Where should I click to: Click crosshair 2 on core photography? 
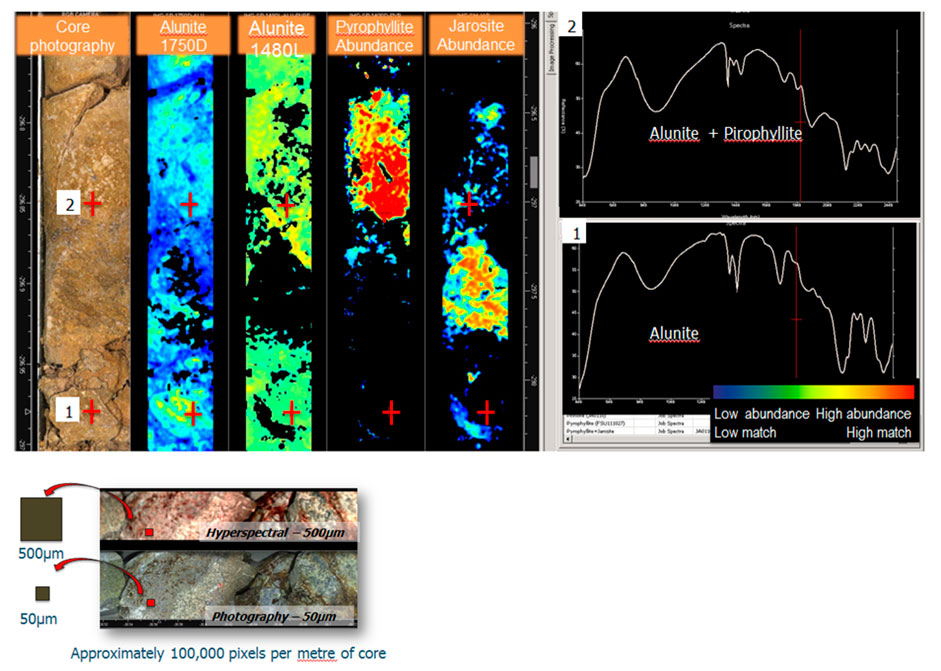(92, 204)
